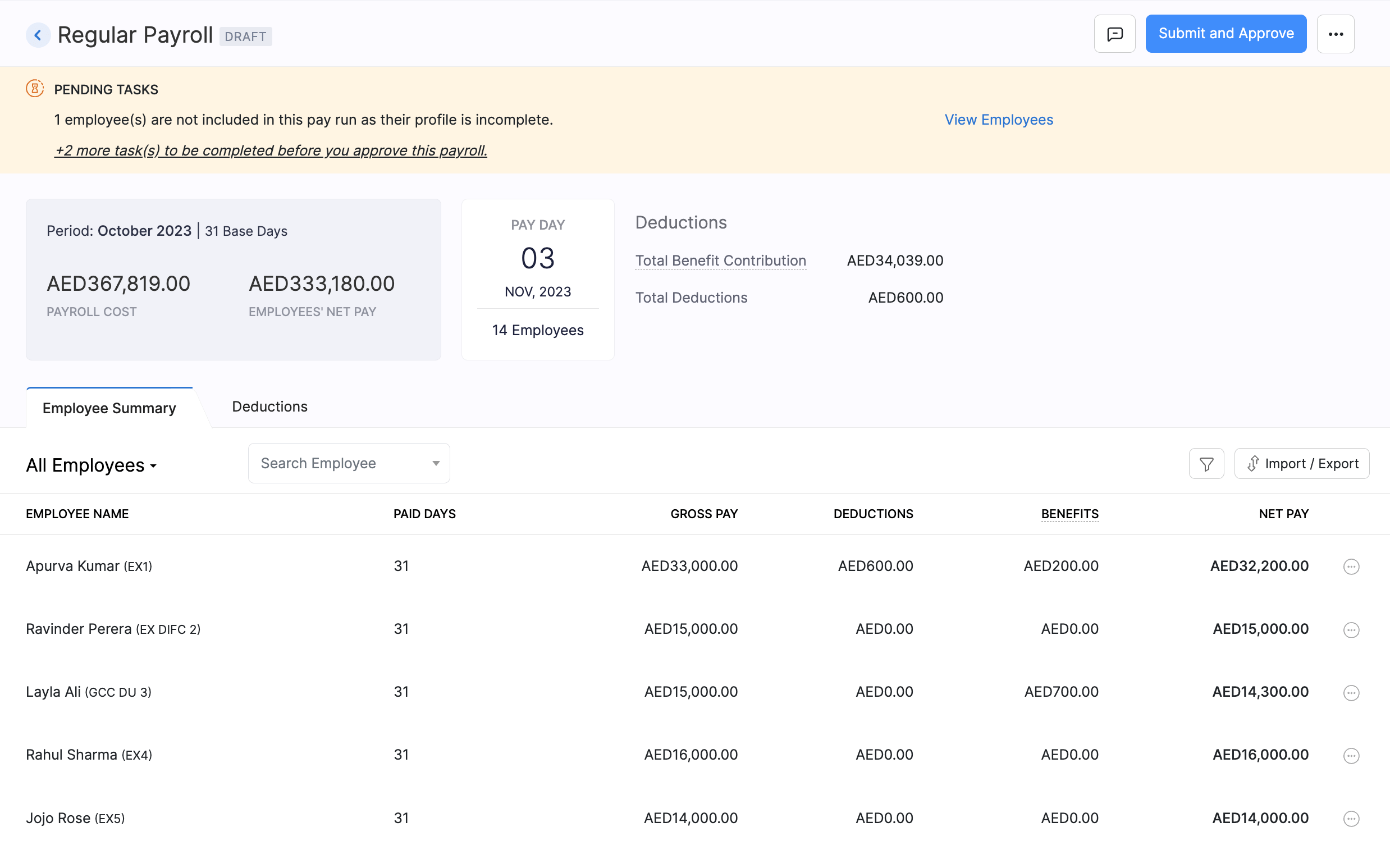Open row actions for Rahul Sharma

1352,755
